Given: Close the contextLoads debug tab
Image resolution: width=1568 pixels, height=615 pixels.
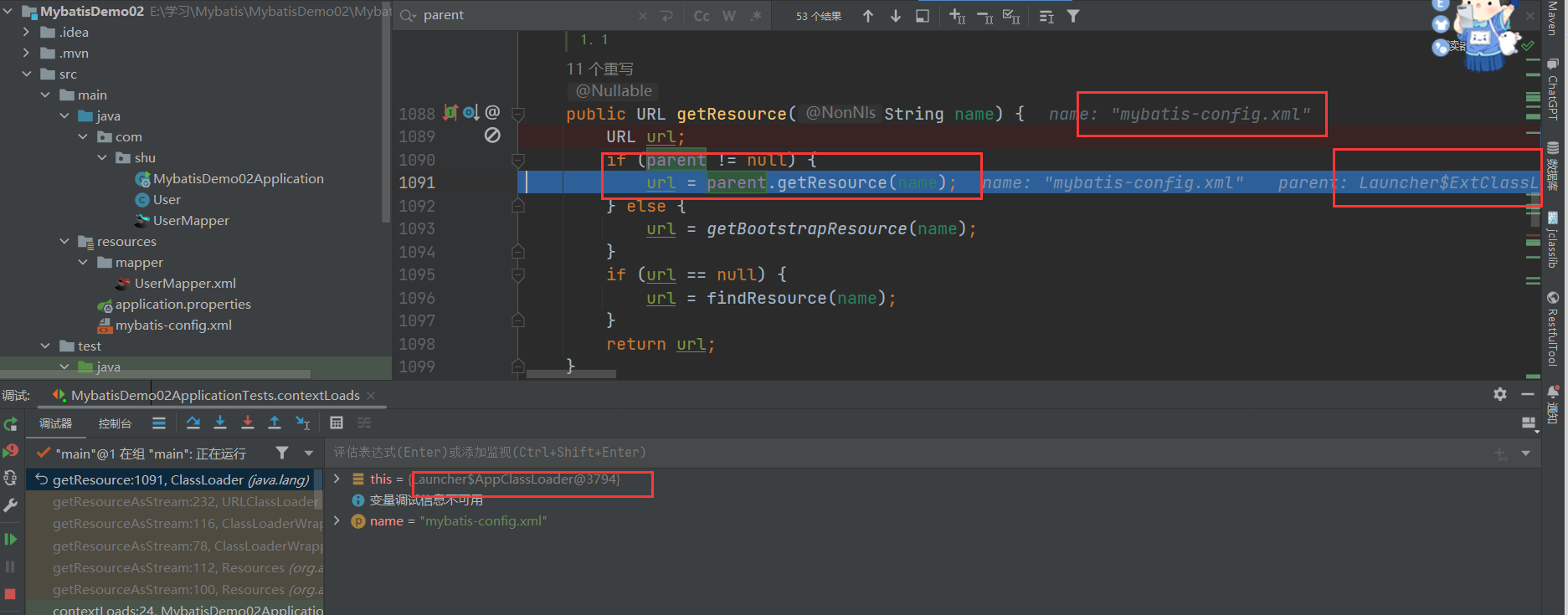Looking at the screenshot, I should click(371, 395).
